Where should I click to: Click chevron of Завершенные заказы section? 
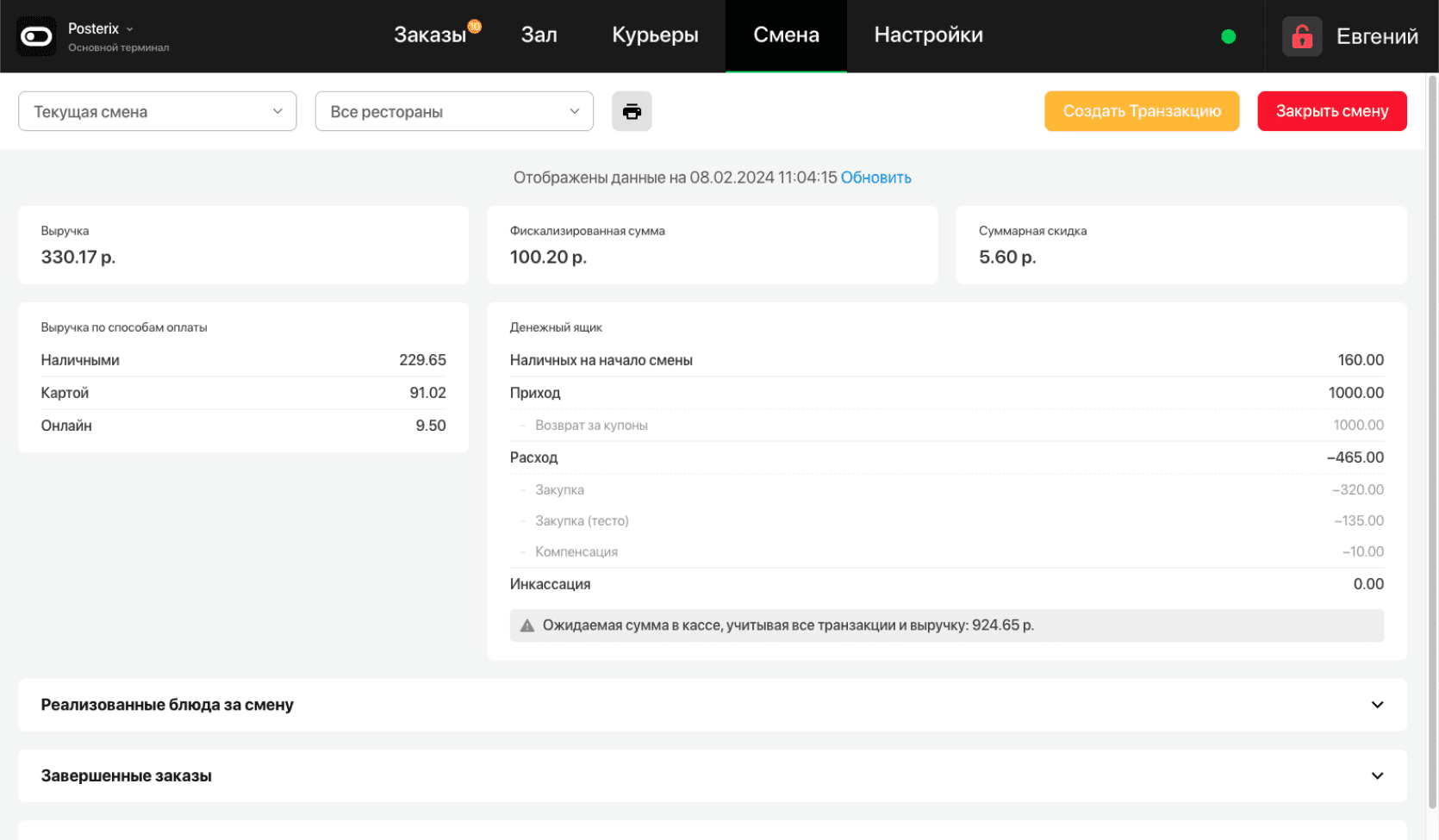[1377, 776]
